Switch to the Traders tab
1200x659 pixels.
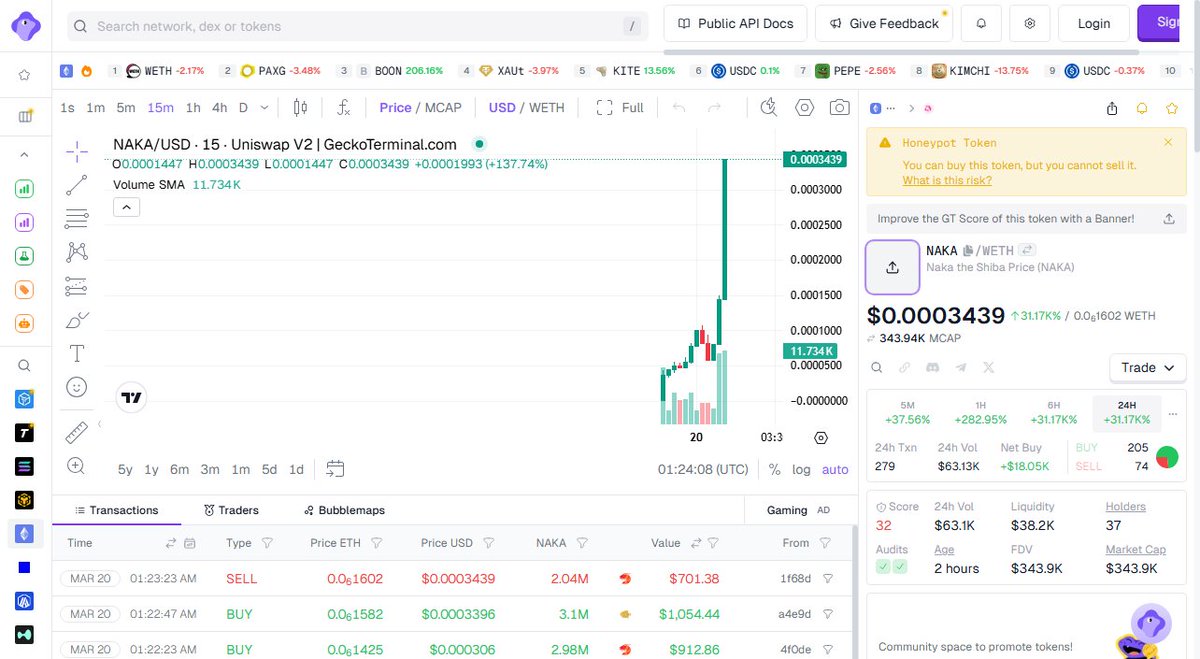click(x=230, y=510)
